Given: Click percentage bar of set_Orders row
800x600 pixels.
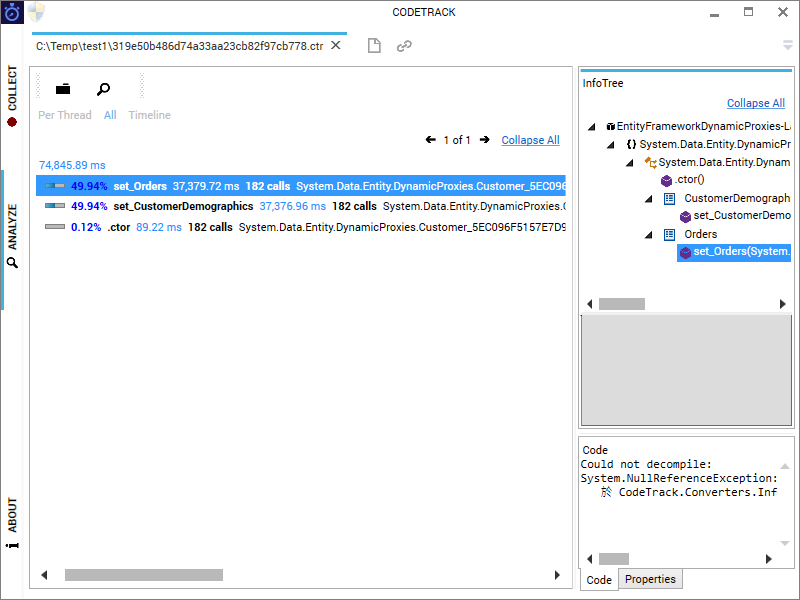Looking at the screenshot, I should point(55,186).
